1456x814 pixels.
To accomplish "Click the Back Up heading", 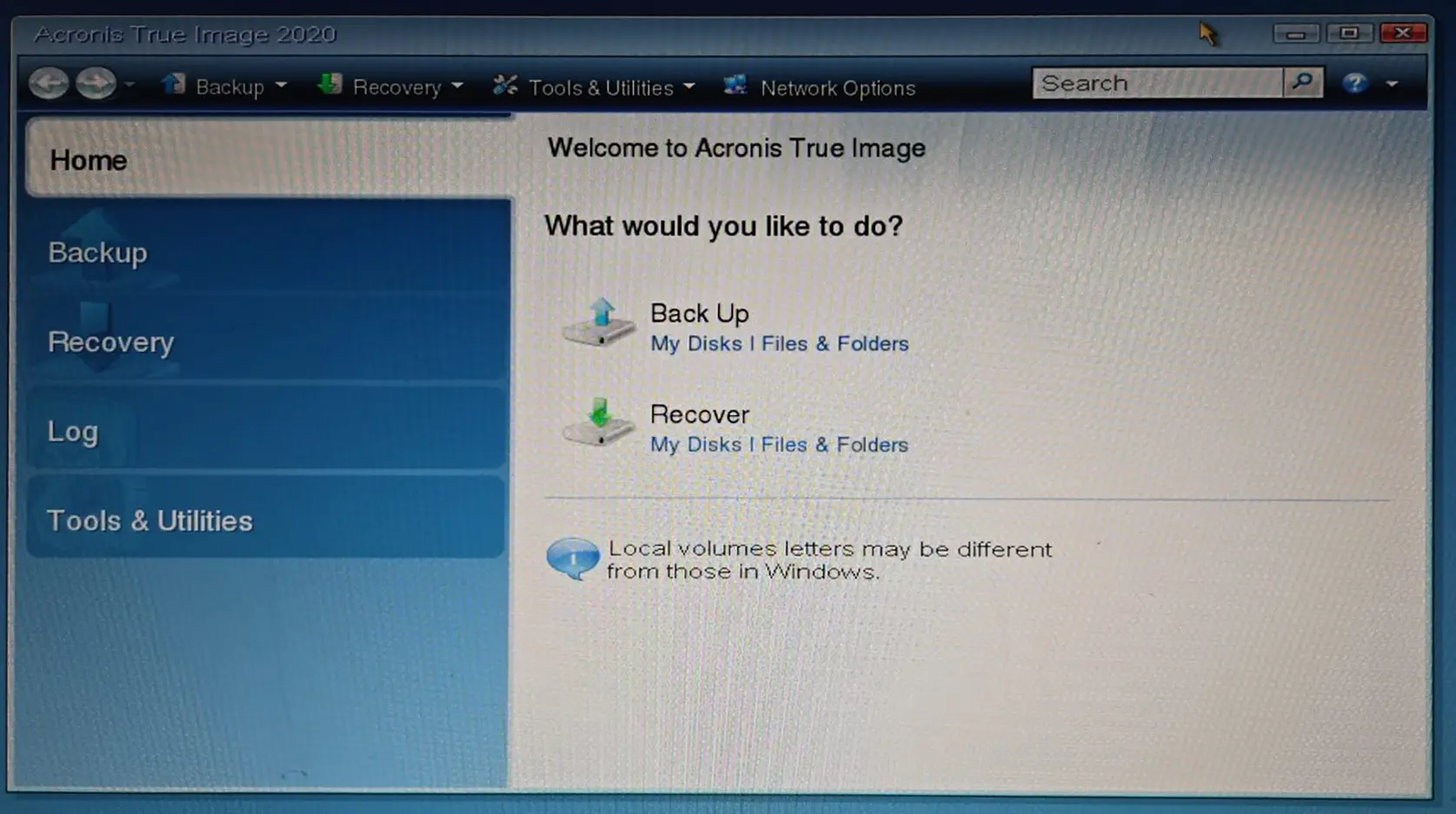I will coord(700,313).
